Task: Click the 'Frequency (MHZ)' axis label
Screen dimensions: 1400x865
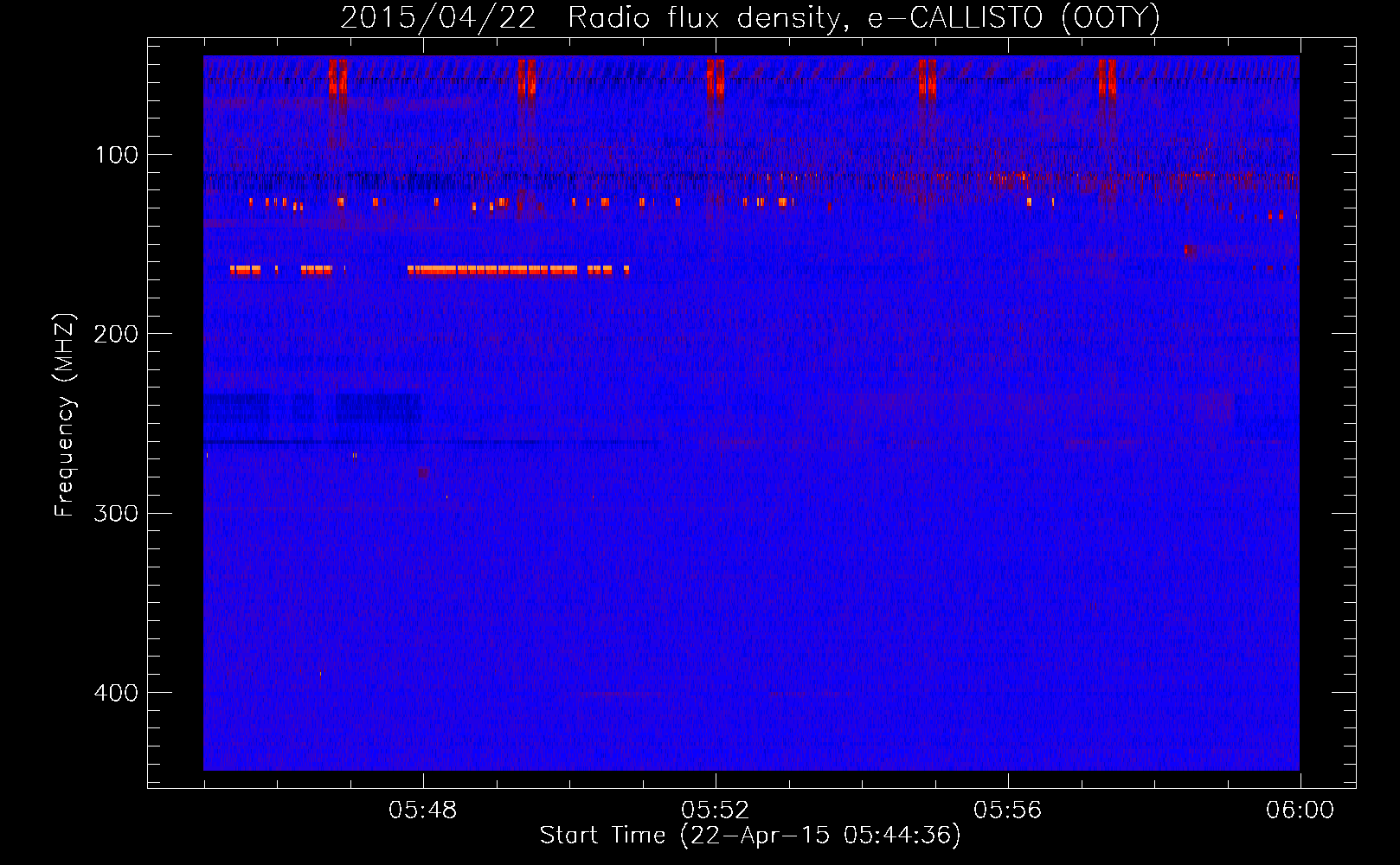Action: (x=65, y=415)
